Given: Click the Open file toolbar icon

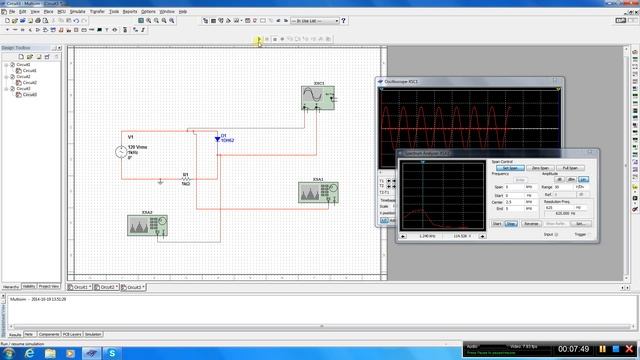Looking at the screenshot, I should tap(15, 20).
